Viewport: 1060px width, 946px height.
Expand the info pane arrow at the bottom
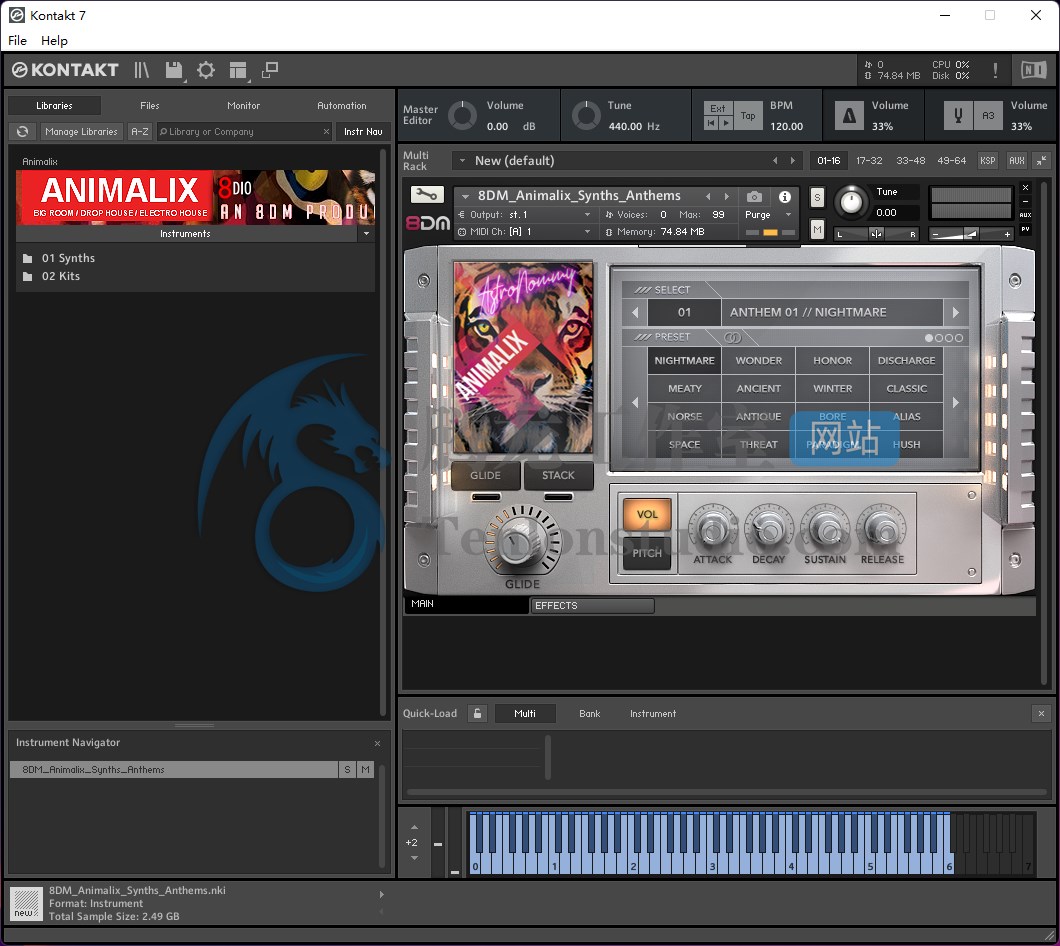tap(381, 895)
